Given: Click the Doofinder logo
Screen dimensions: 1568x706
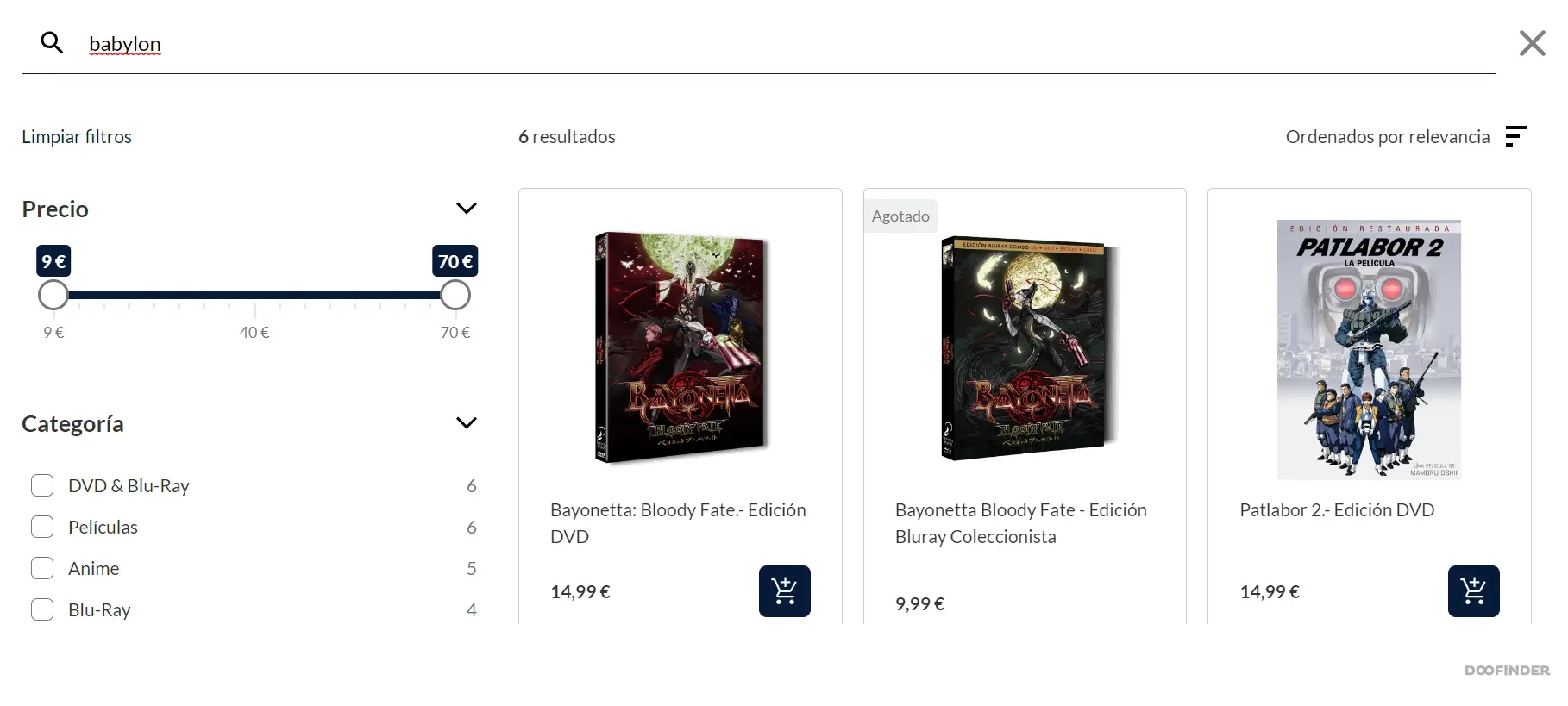Looking at the screenshot, I should coord(1507,670).
